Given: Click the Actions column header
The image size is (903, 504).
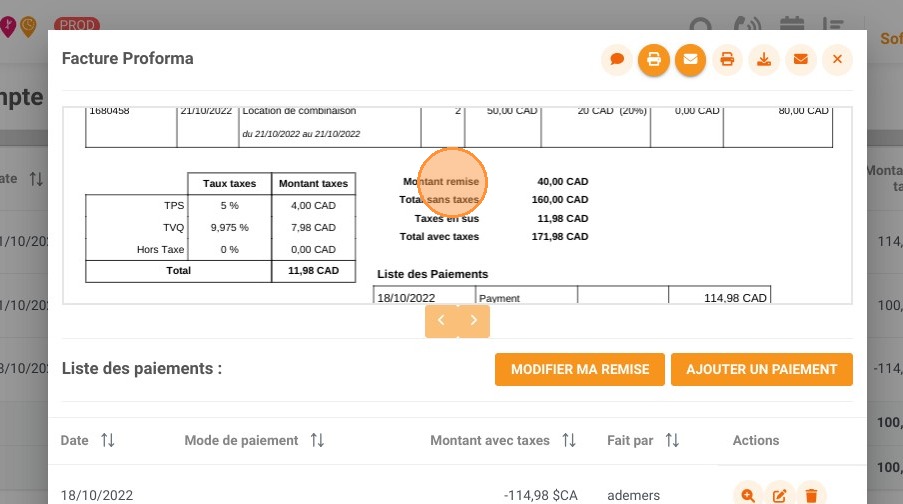Looking at the screenshot, I should click(x=756, y=441).
